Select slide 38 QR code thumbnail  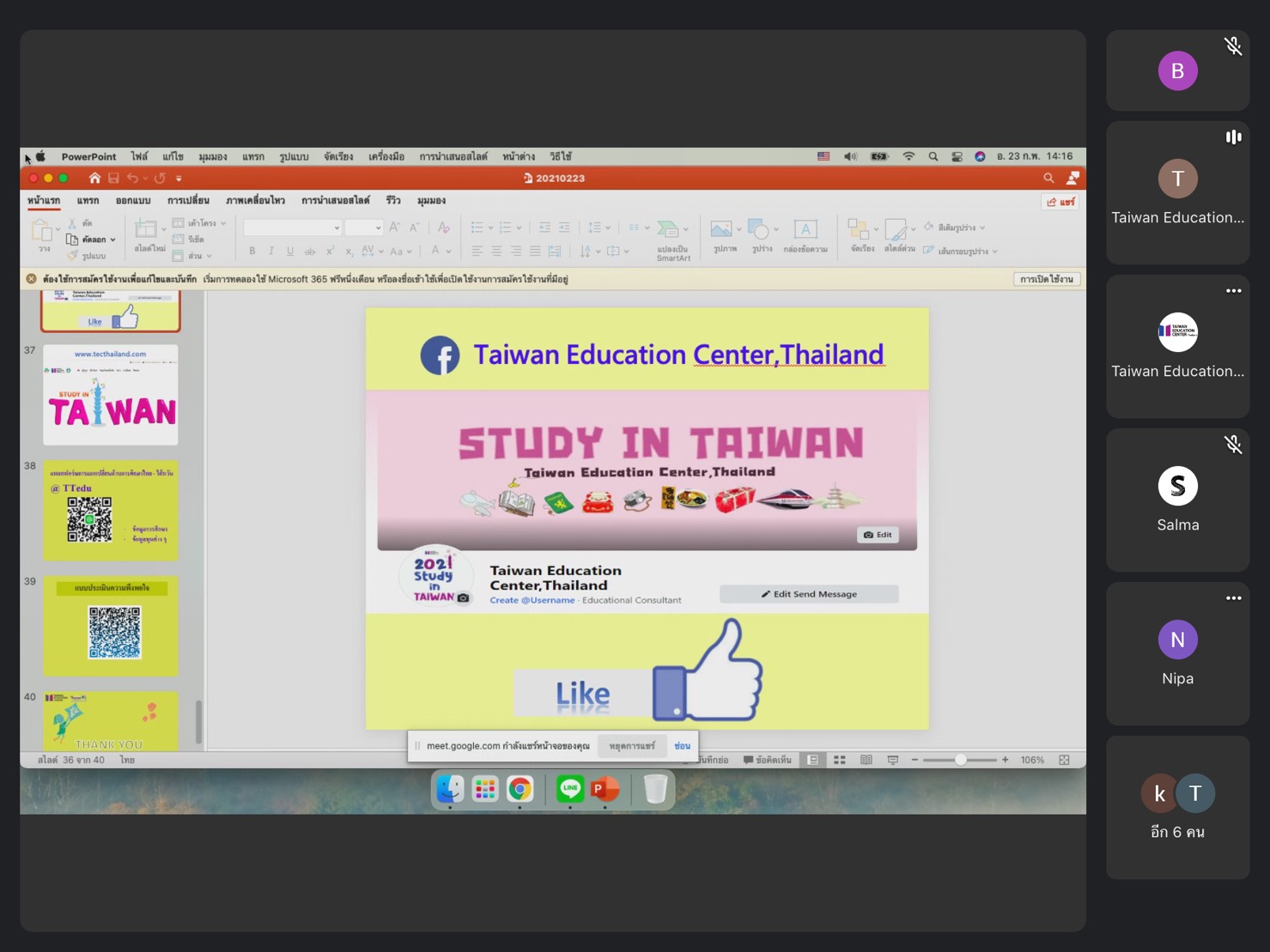pyautogui.click(x=111, y=510)
